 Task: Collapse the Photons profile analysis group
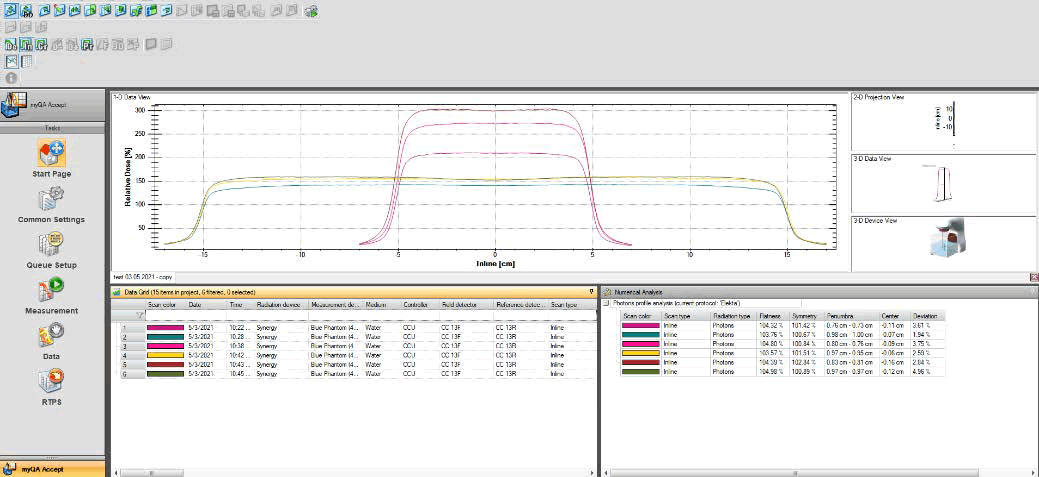click(607, 301)
